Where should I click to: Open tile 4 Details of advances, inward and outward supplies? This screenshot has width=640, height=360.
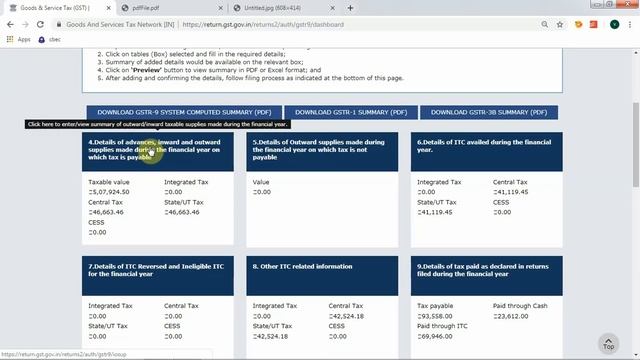point(158,151)
